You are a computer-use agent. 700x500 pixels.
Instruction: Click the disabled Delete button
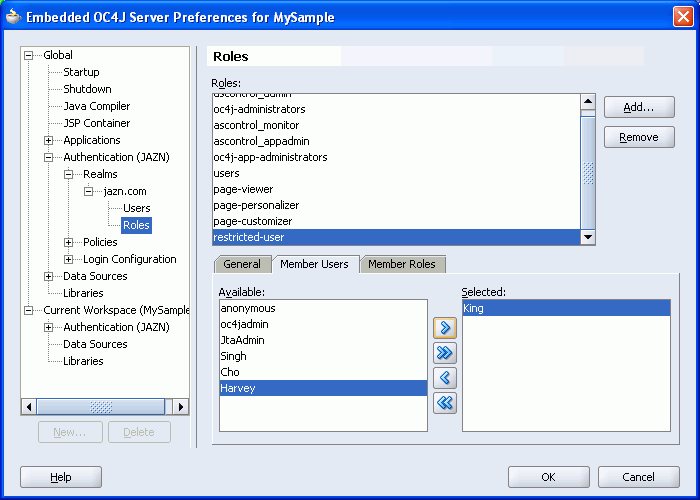(139, 432)
